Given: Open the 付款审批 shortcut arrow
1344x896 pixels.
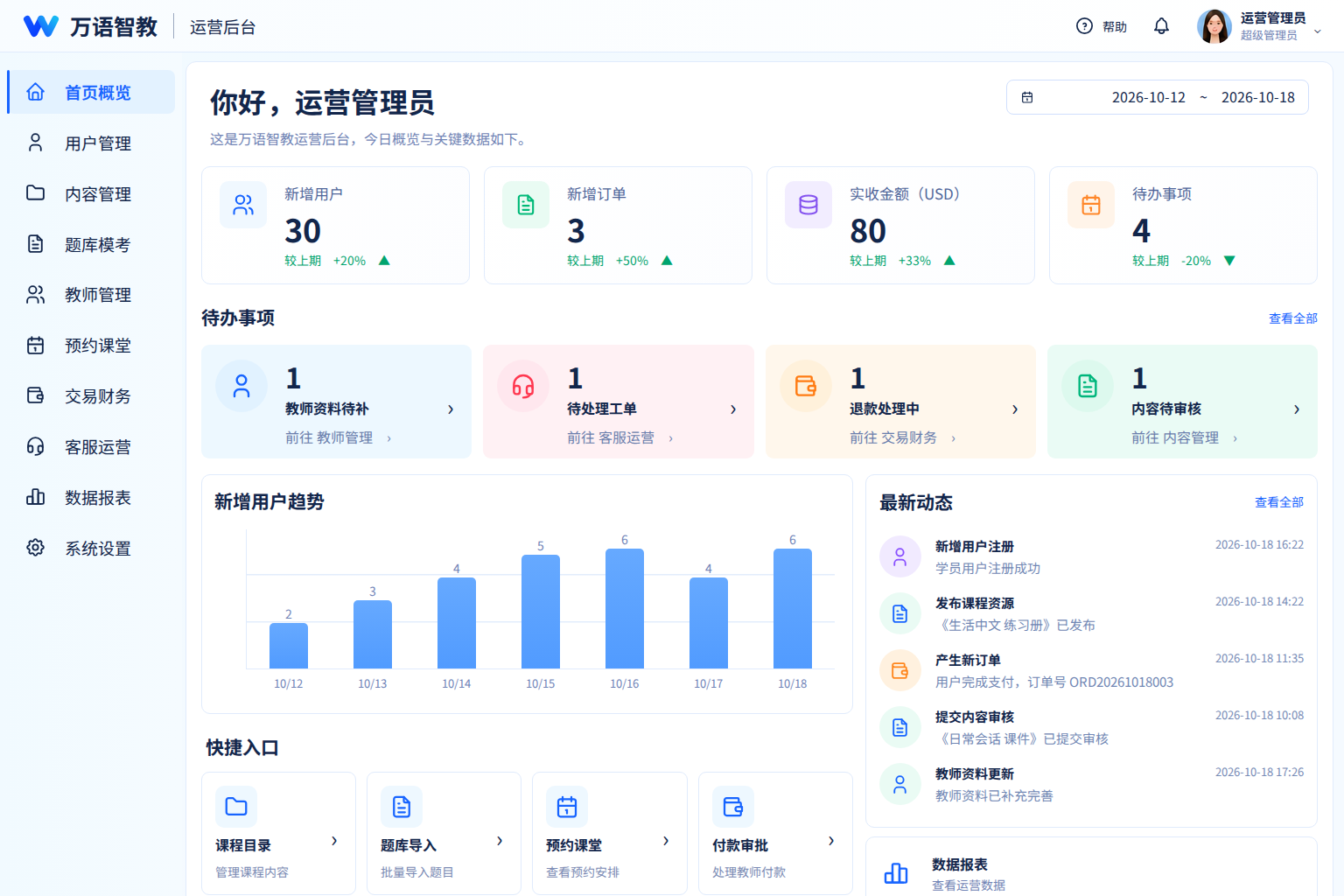Looking at the screenshot, I should 831,841.
